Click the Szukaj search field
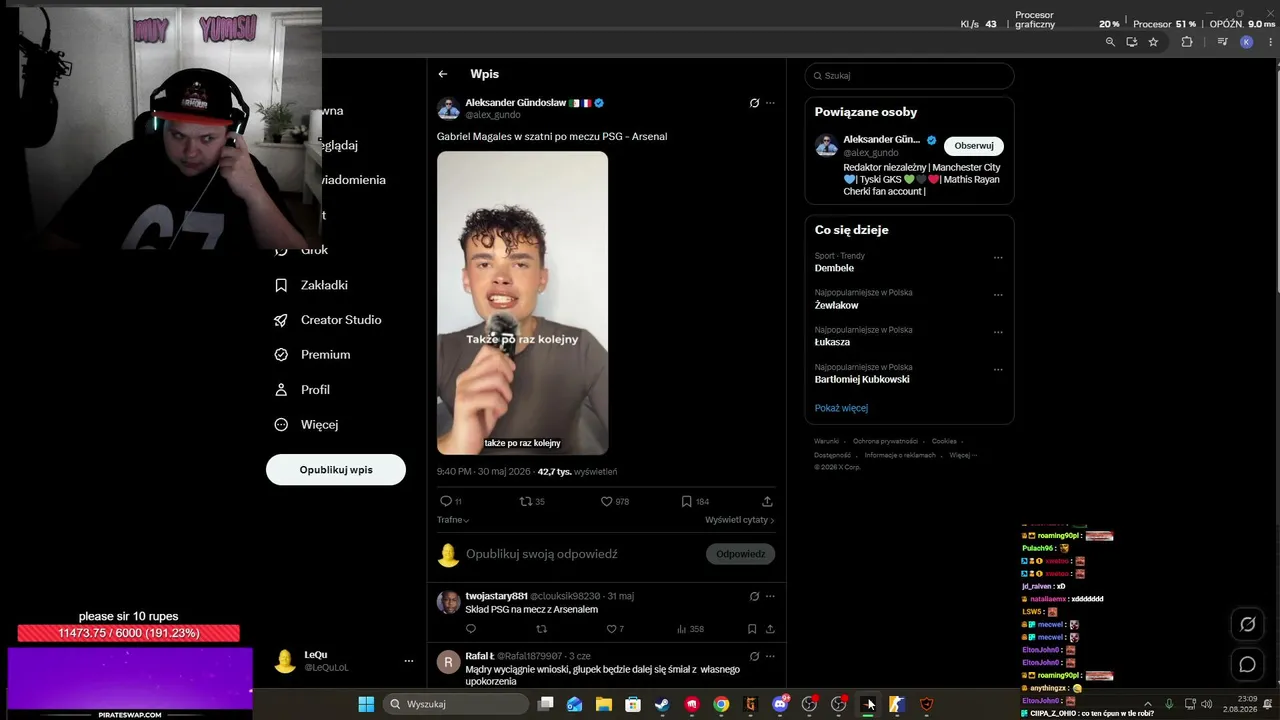This screenshot has height=720, width=1280. [910, 76]
